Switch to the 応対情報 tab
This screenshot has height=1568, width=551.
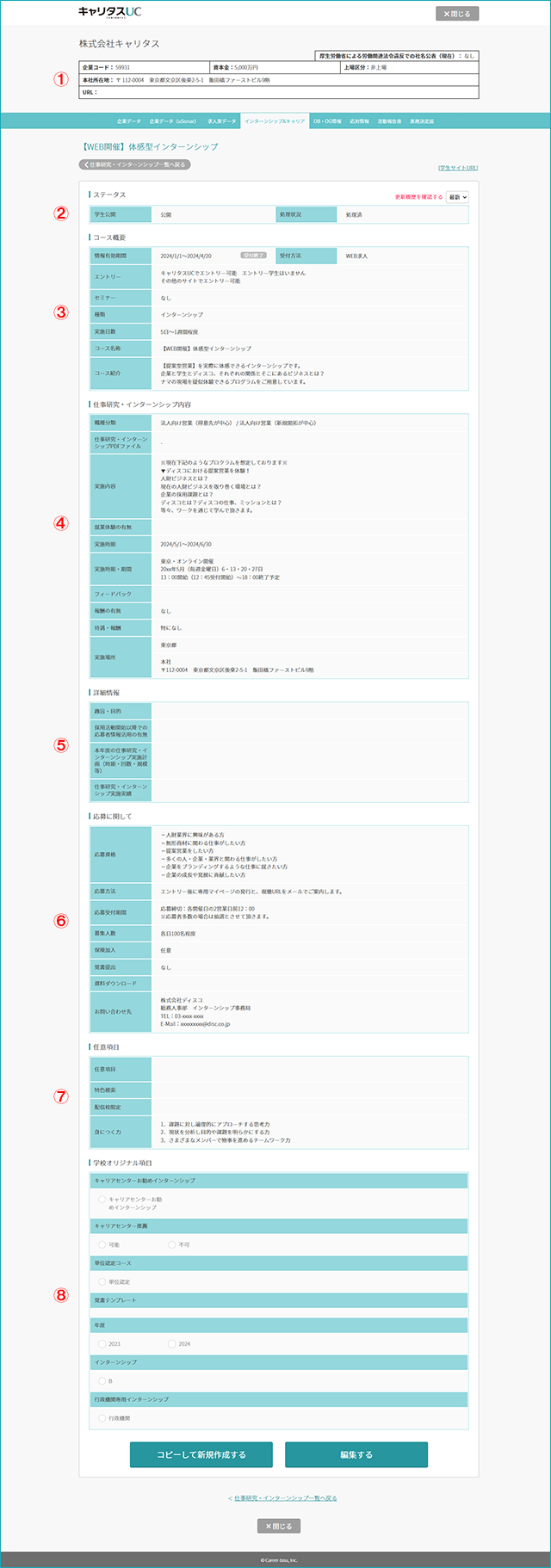(x=359, y=121)
